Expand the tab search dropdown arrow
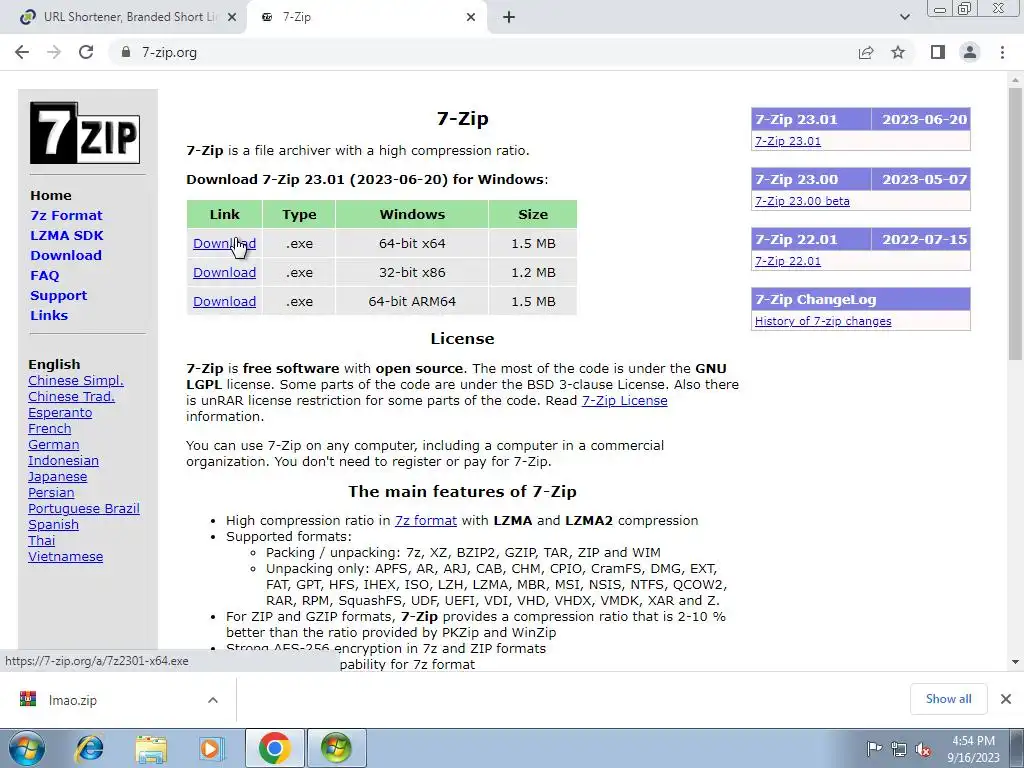The height and width of the screenshot is (768, 1024). coord(904,17)
